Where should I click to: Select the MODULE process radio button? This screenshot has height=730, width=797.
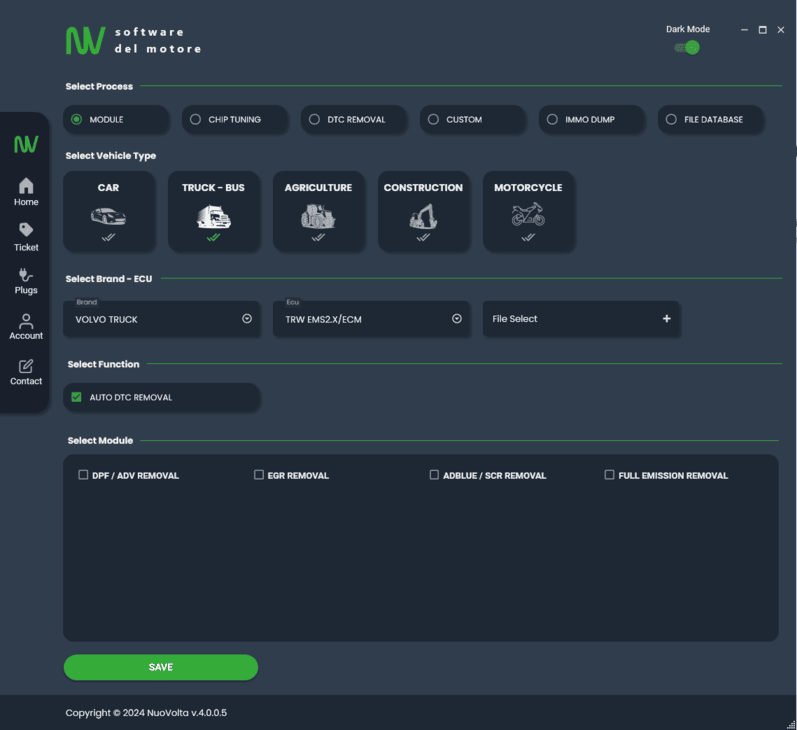click(76, 119)
